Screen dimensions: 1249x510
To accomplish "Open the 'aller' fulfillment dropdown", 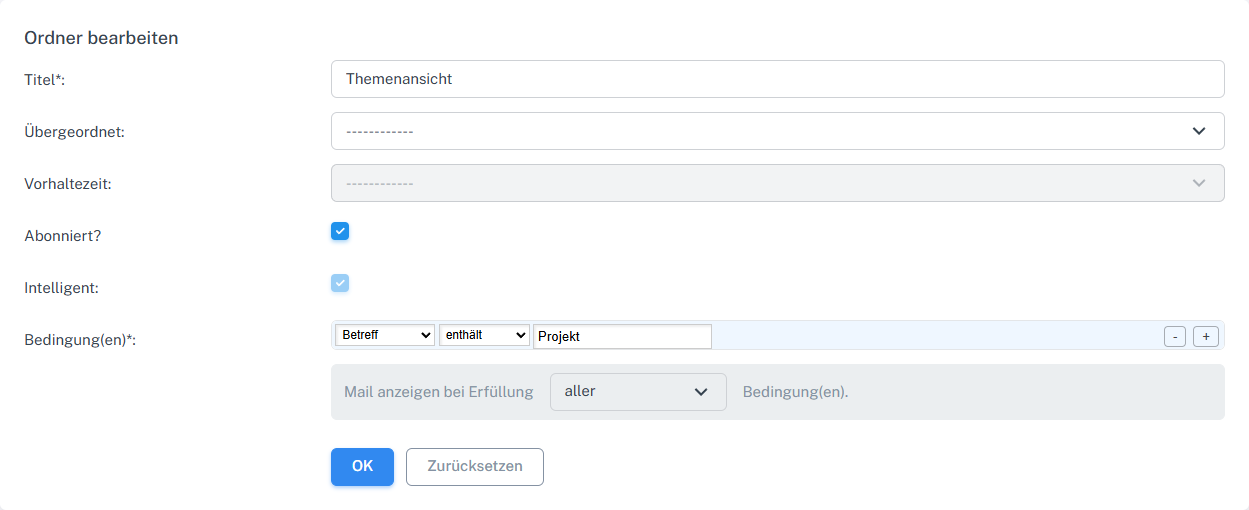I will 638,392.
